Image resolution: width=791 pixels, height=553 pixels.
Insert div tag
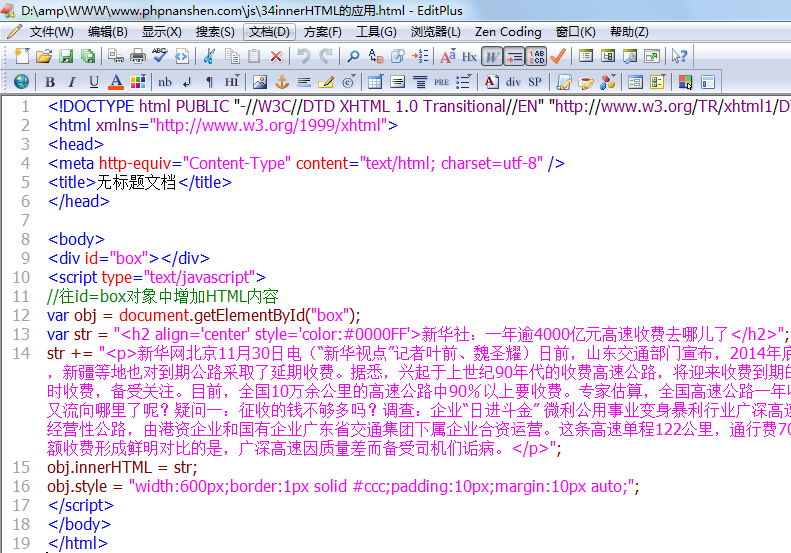513,82
